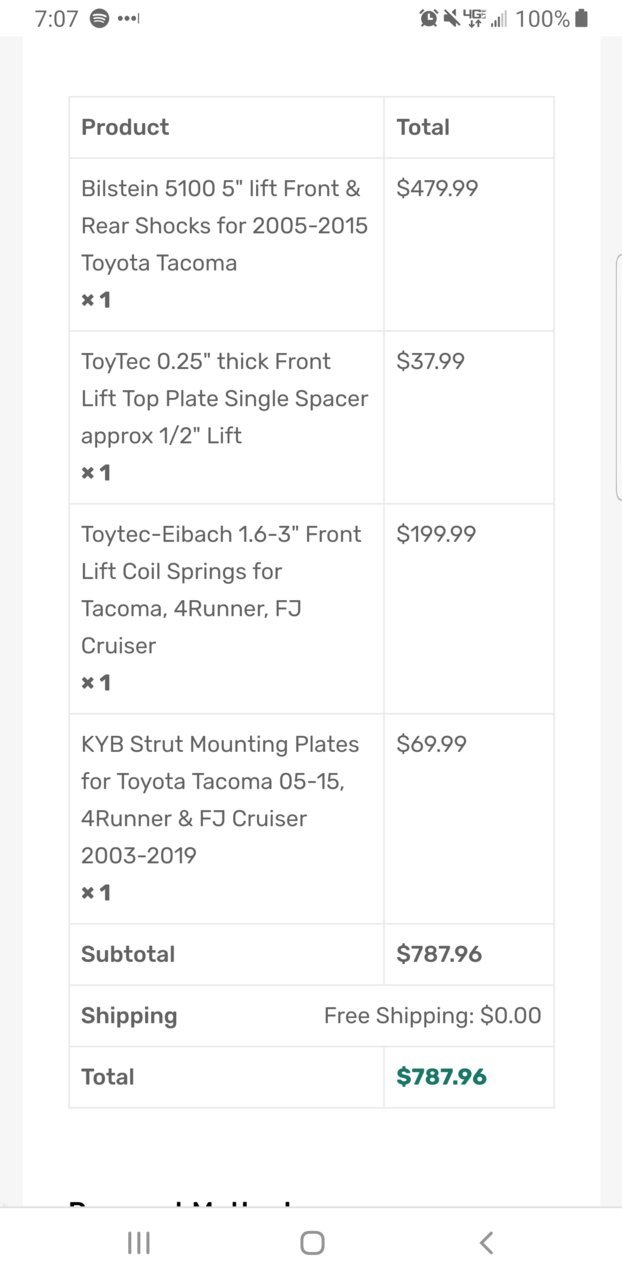The height and width of the screenshot is (1279, 622).
Task: Tap the 7:07 clock in status bar
Action: (x=56, y=18)
